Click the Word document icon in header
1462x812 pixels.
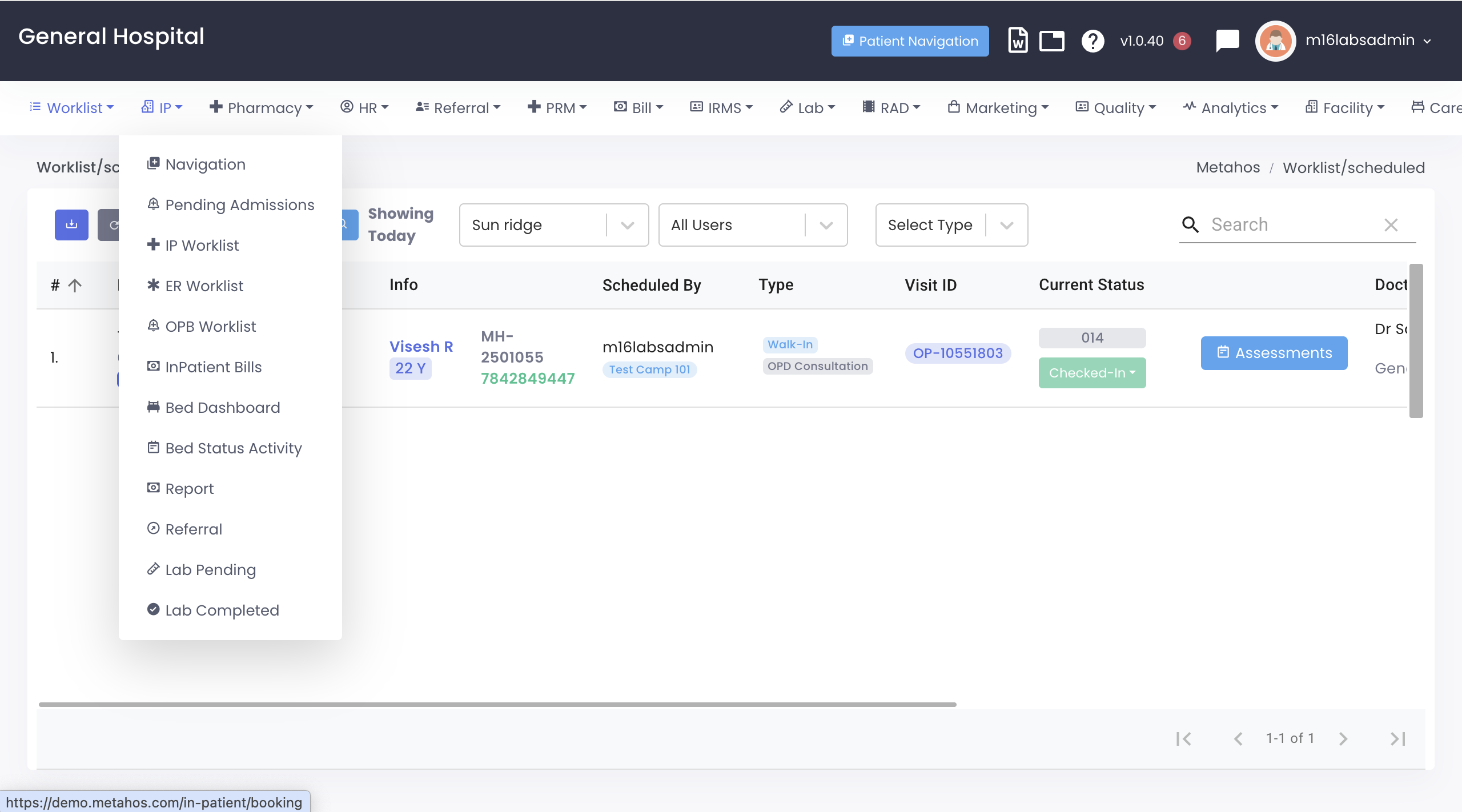(1018, 41)
